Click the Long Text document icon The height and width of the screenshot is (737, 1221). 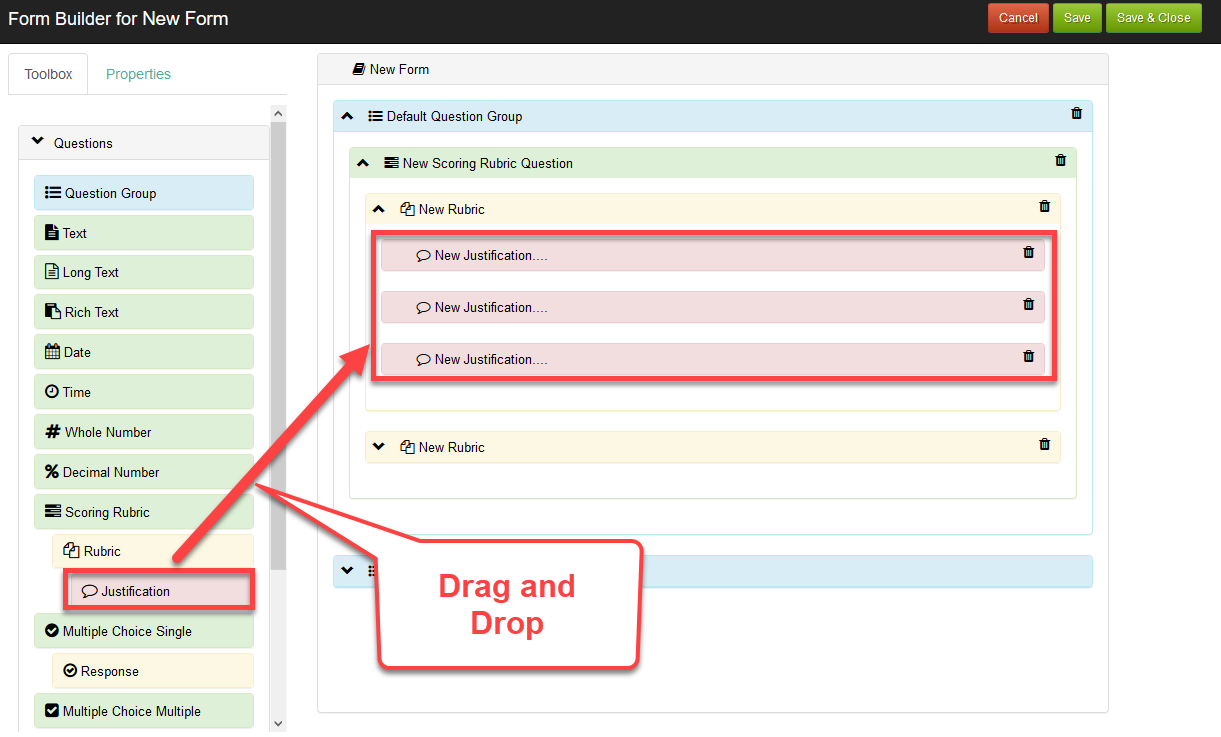pyautogui.click(x=52, y=272)
